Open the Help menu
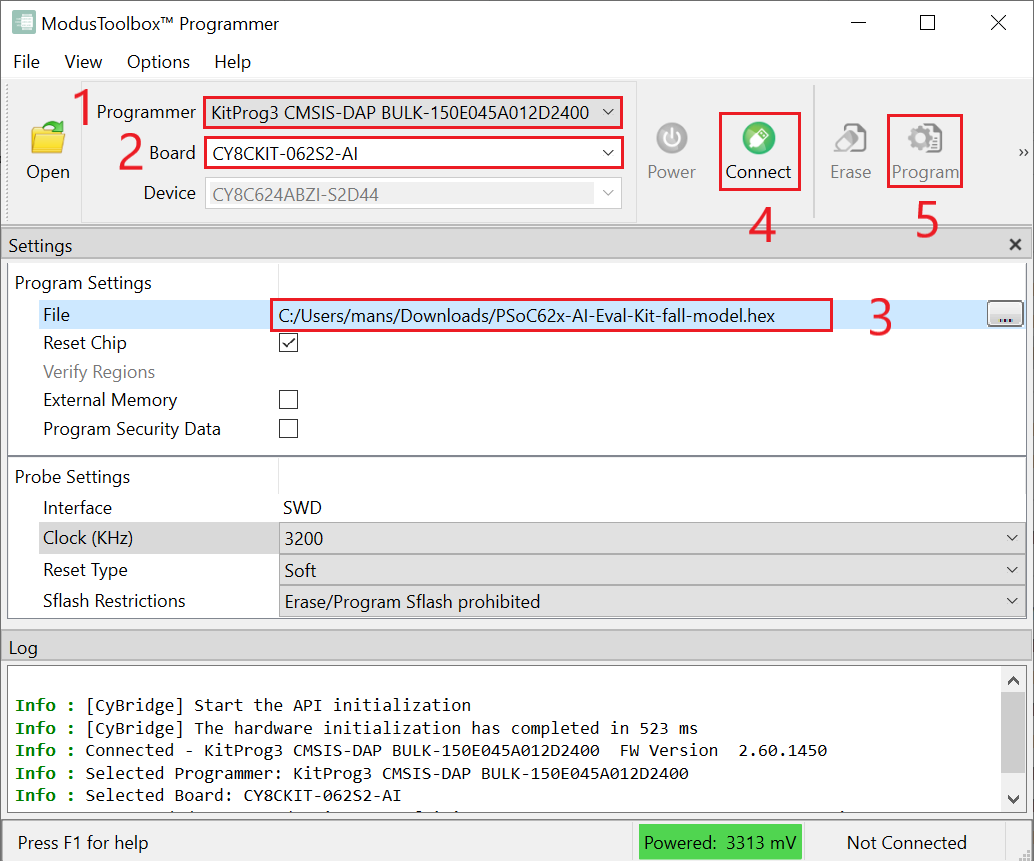 (232, 62)
